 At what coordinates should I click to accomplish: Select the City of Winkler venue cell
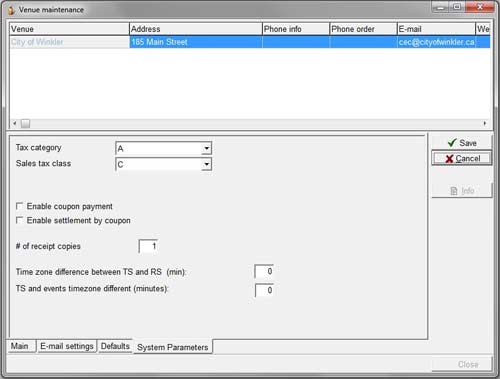(x=69, y=42)
